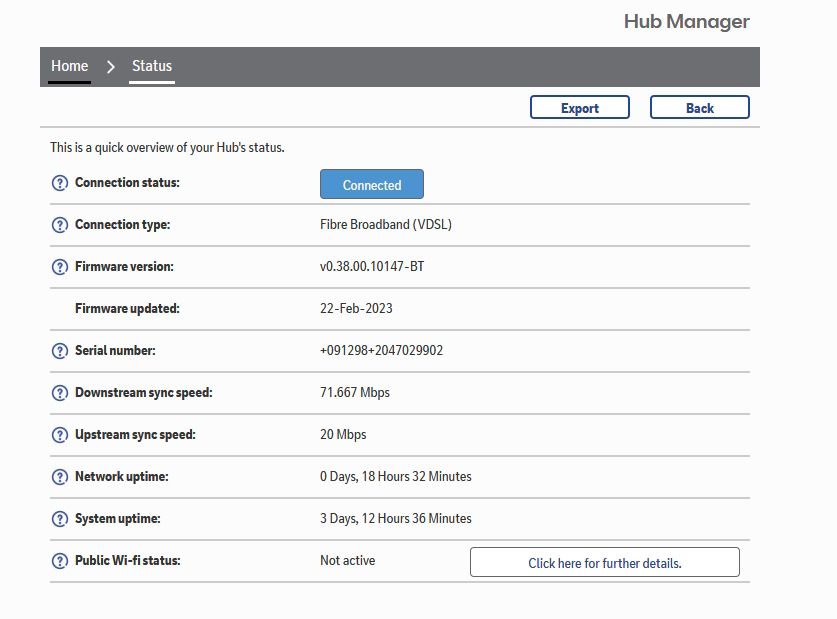The width and height of the screenshot is (837, 619).
Task: Click the blue Connected status button
Action: pyautogui.click(x=371, y=185)
